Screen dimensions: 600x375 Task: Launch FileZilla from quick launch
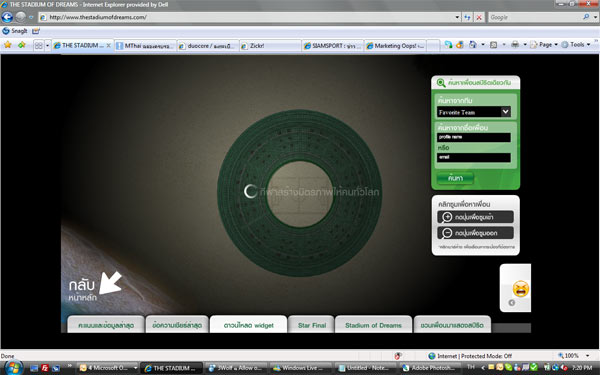coord(45,368)
